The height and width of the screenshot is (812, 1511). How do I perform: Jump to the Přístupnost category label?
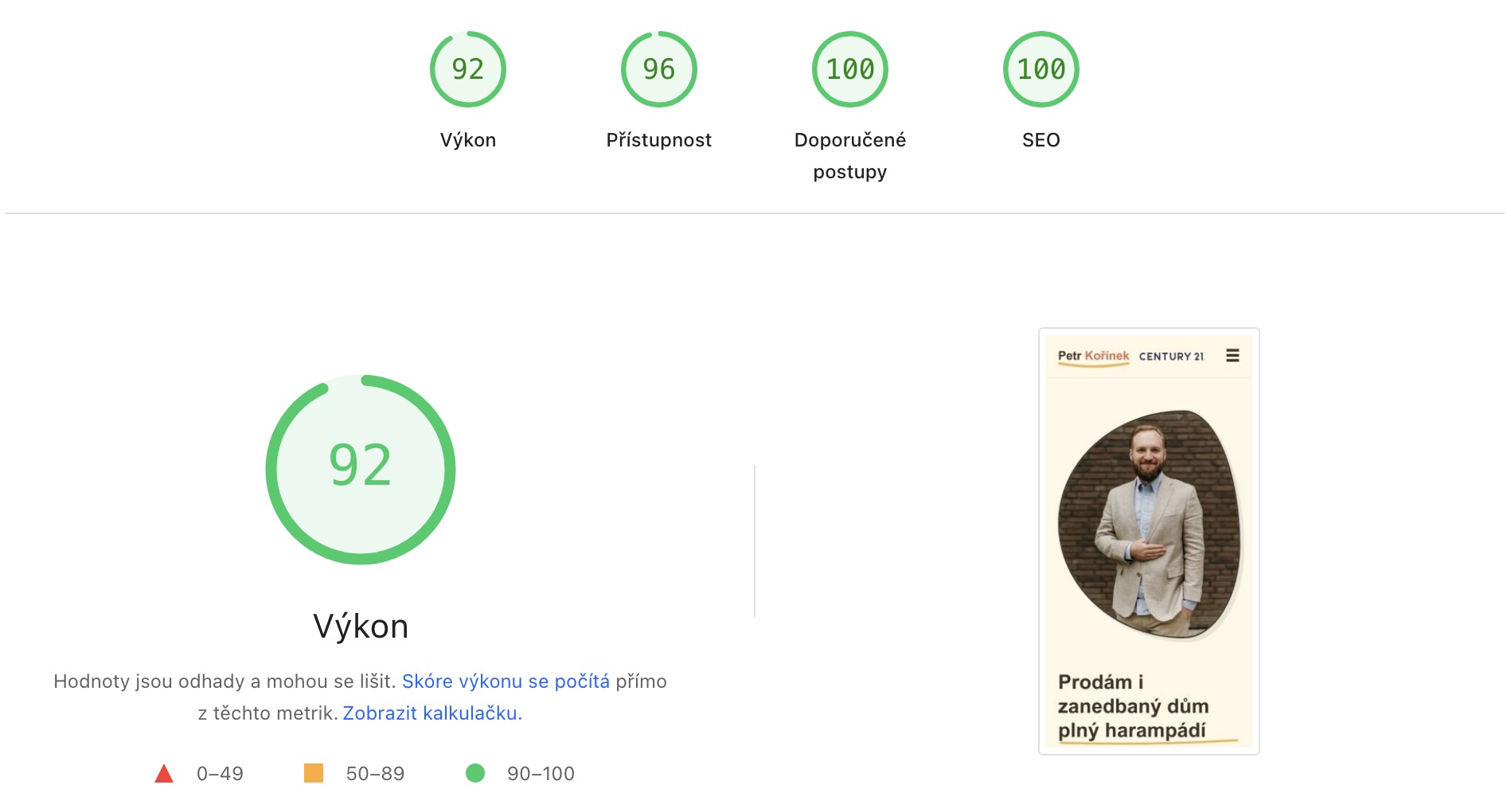(659, 140)
